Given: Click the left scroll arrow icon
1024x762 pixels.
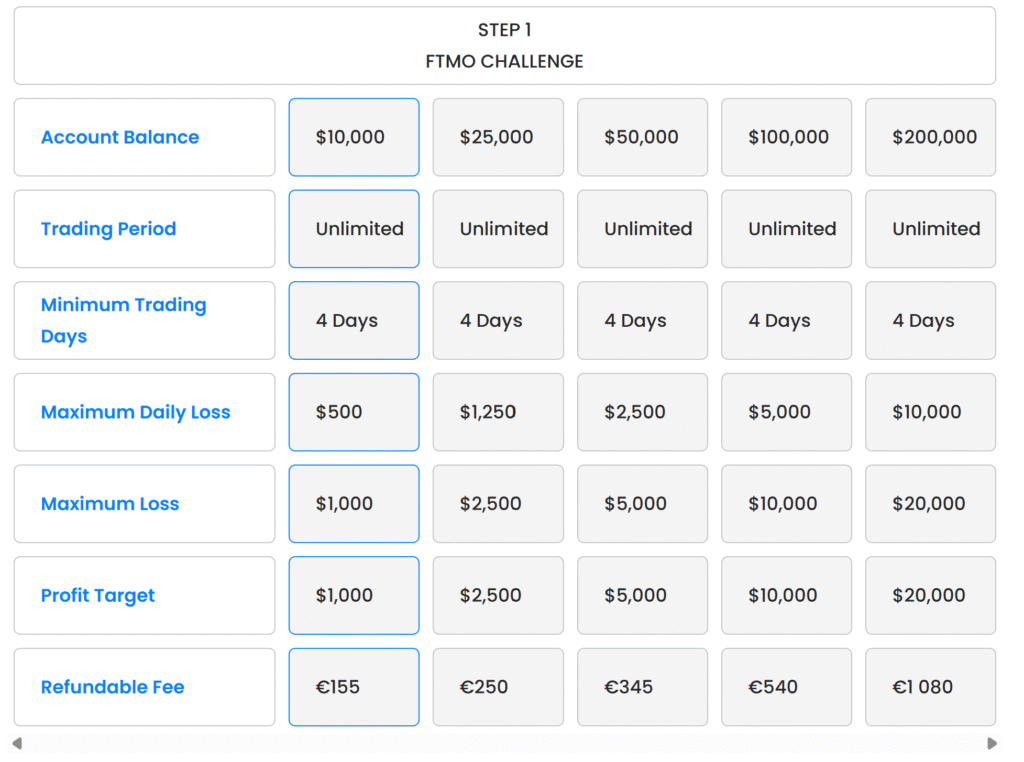Looking at the screenshot, I should click(17, 743).
